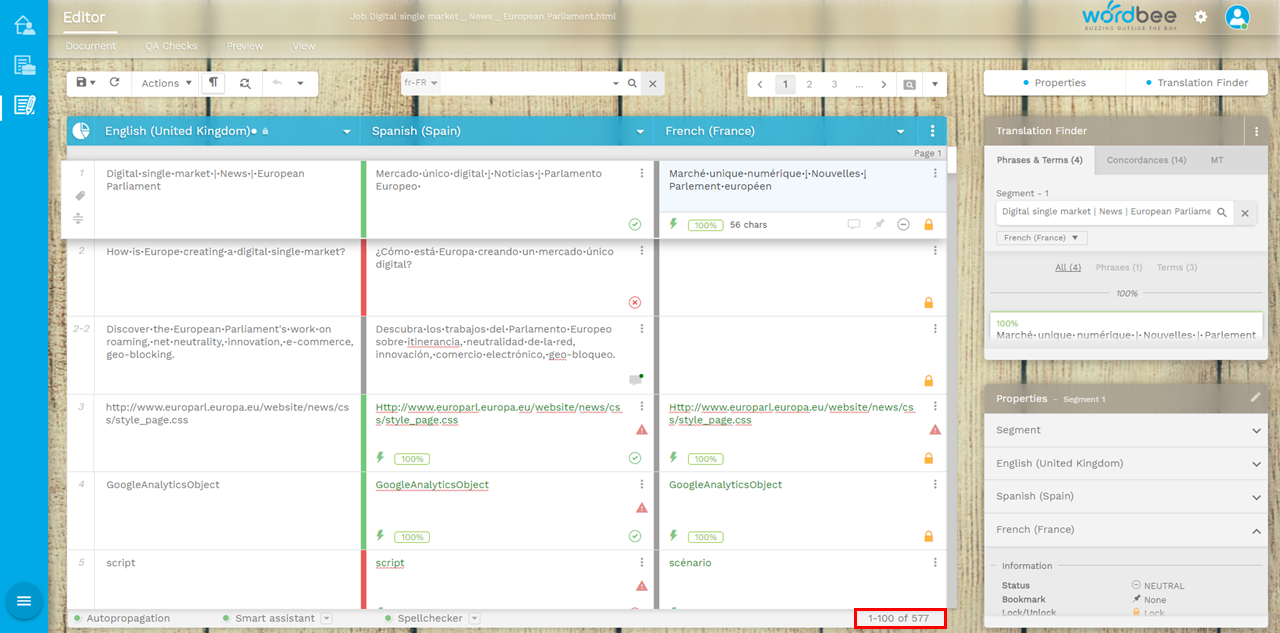Toggle the pilcrow hidden characters button
Screen dimensions: 1280x633
point(213,83)
